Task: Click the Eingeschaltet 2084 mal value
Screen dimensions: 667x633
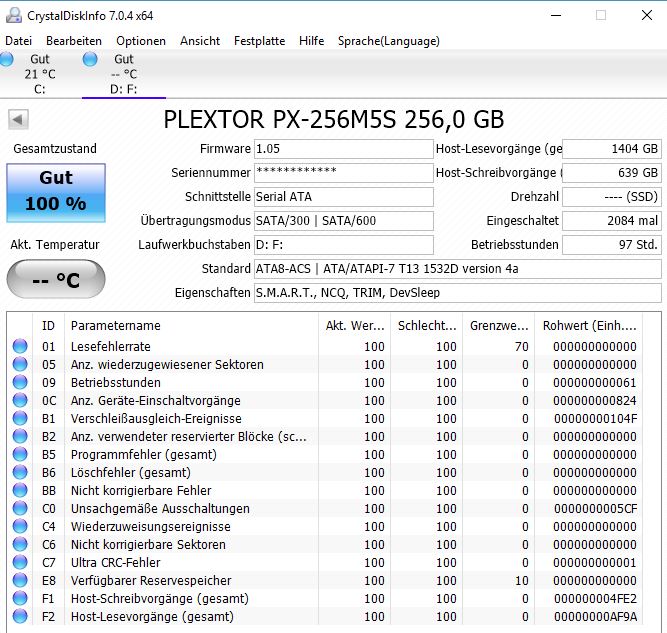Action: pyautogui.click(x=612, y=221)
